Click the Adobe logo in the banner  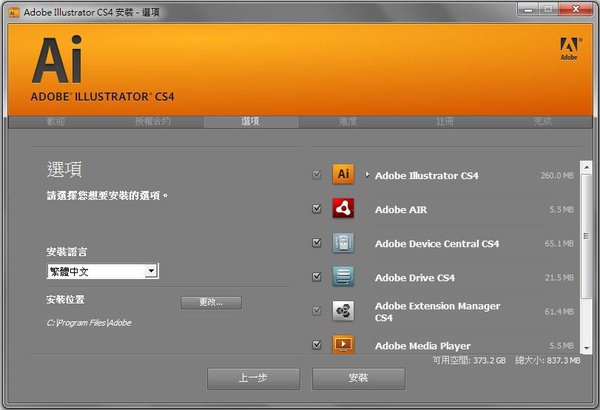[569, 49]
